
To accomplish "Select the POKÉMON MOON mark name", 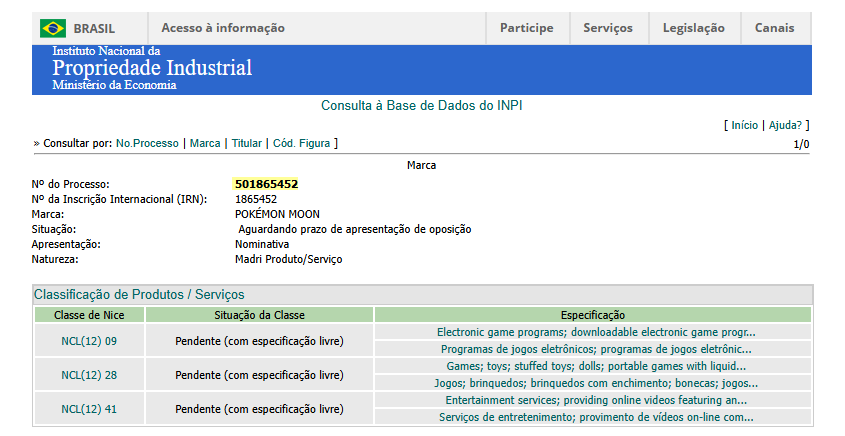I will pos(277,214).
